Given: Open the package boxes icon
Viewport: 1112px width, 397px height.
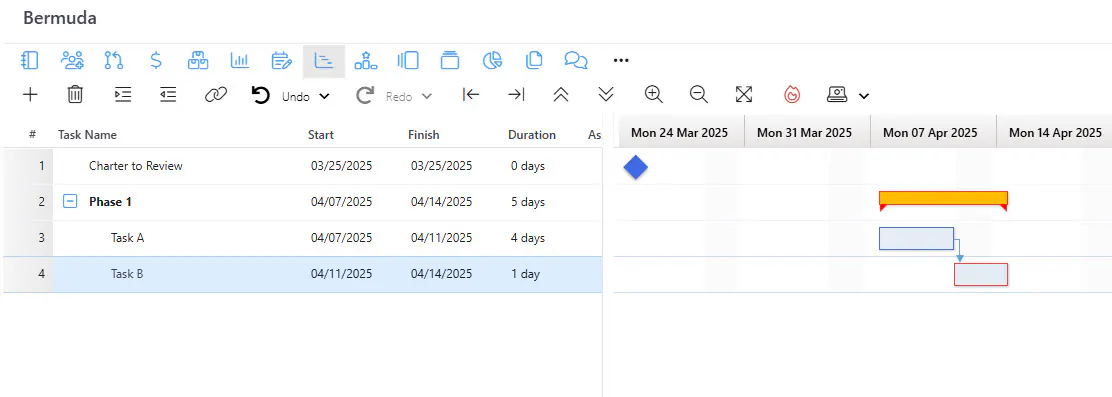Looking at the screenshot, I should click(198, 61).
